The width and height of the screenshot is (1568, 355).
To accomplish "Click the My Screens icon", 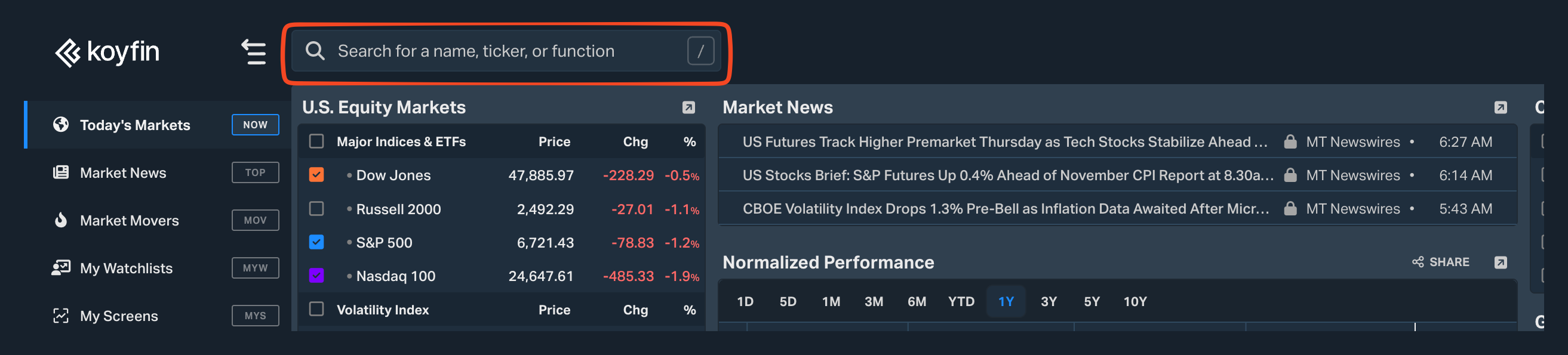I will click(x=61, y=316).
